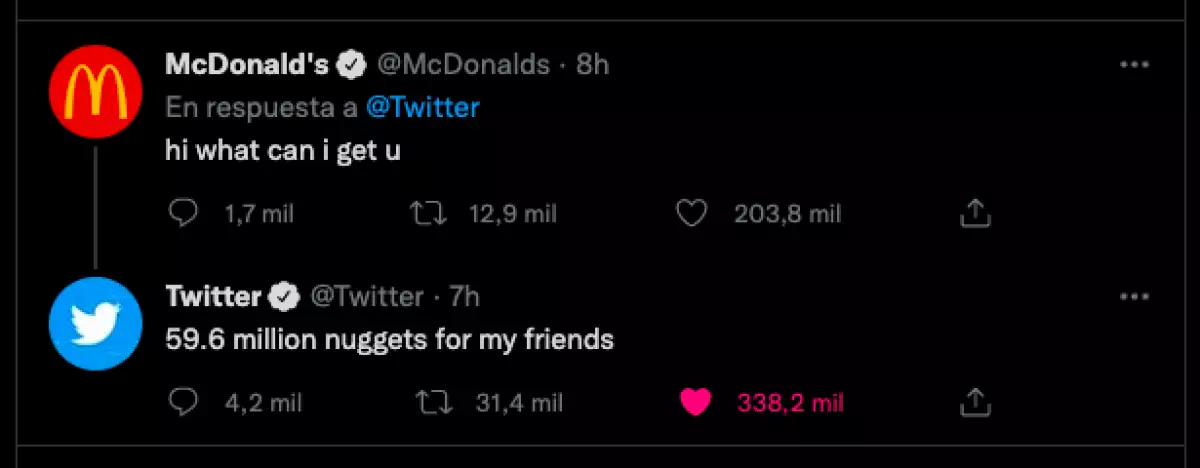1200x468 pixels.
Task: Like the McDonald's tweet
Action: (692, 213)
